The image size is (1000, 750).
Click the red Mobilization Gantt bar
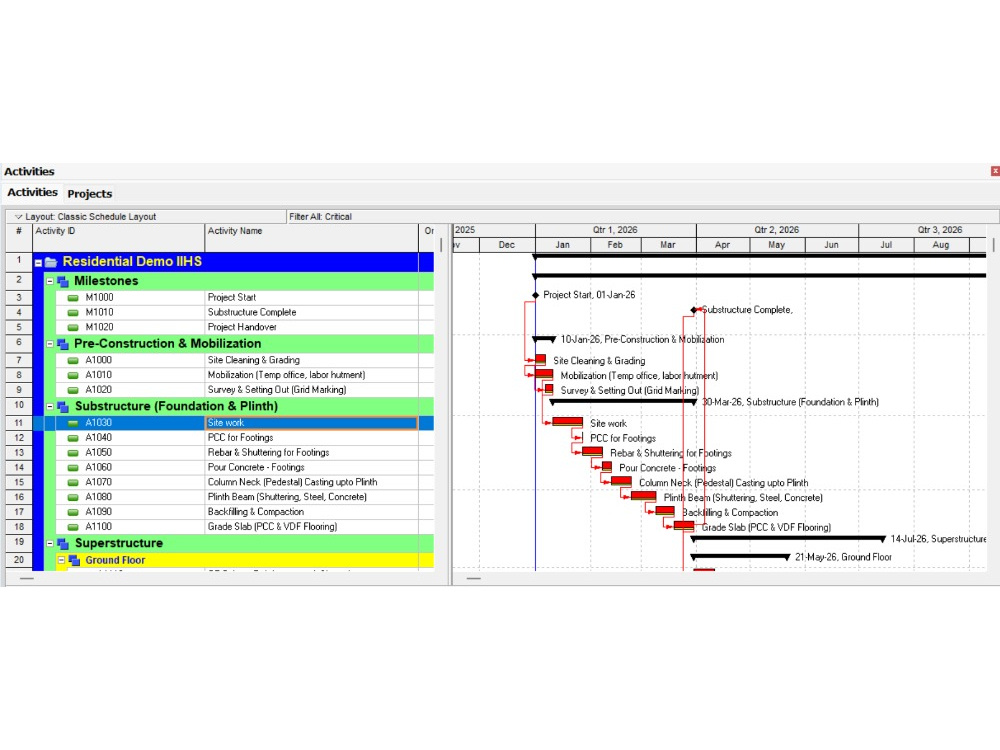(x=544, y=374)
